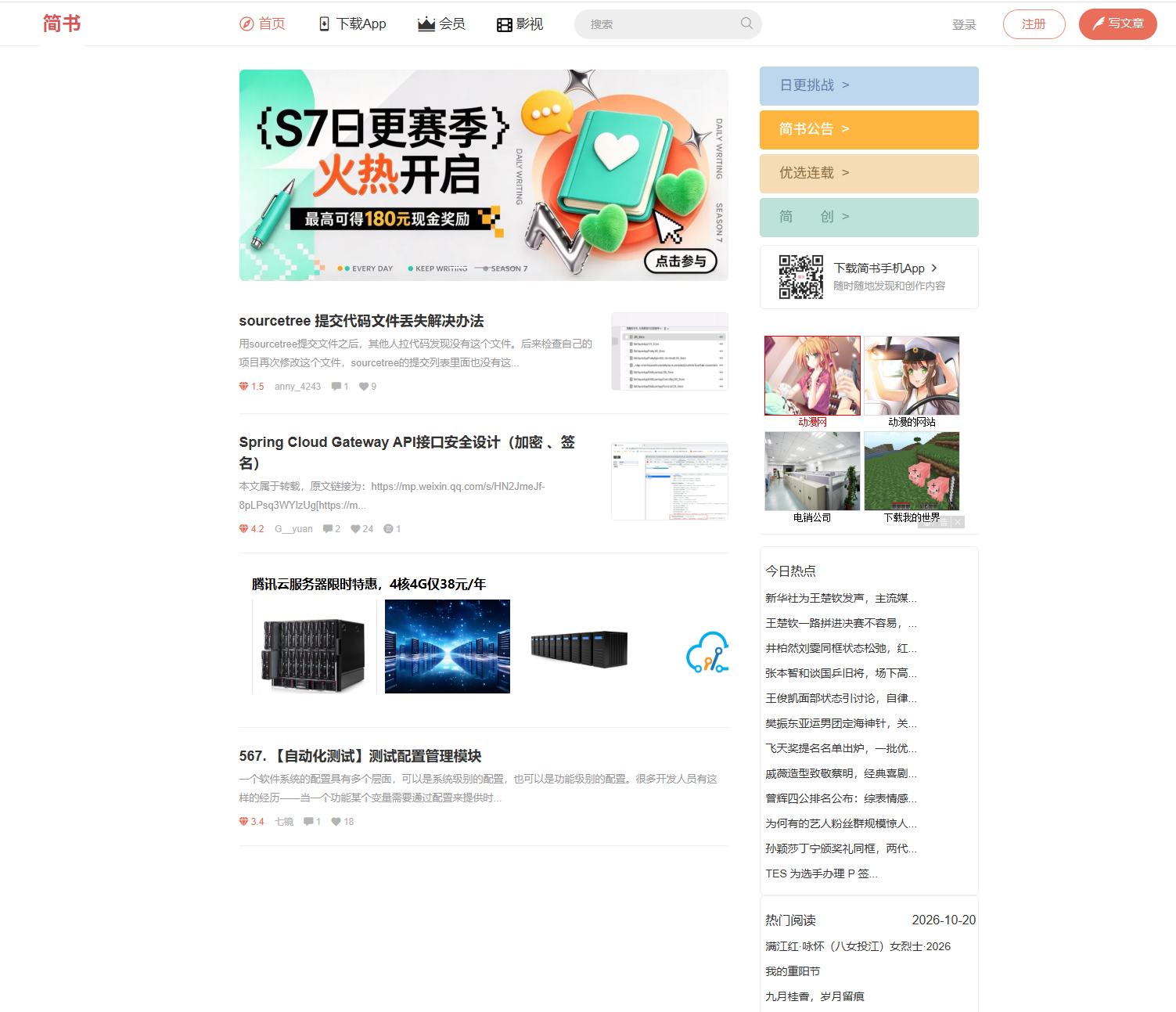Click the diamond icon with 4.2 score
The width and height of the screenshot is (1176, 1012).
coord(243,528)
